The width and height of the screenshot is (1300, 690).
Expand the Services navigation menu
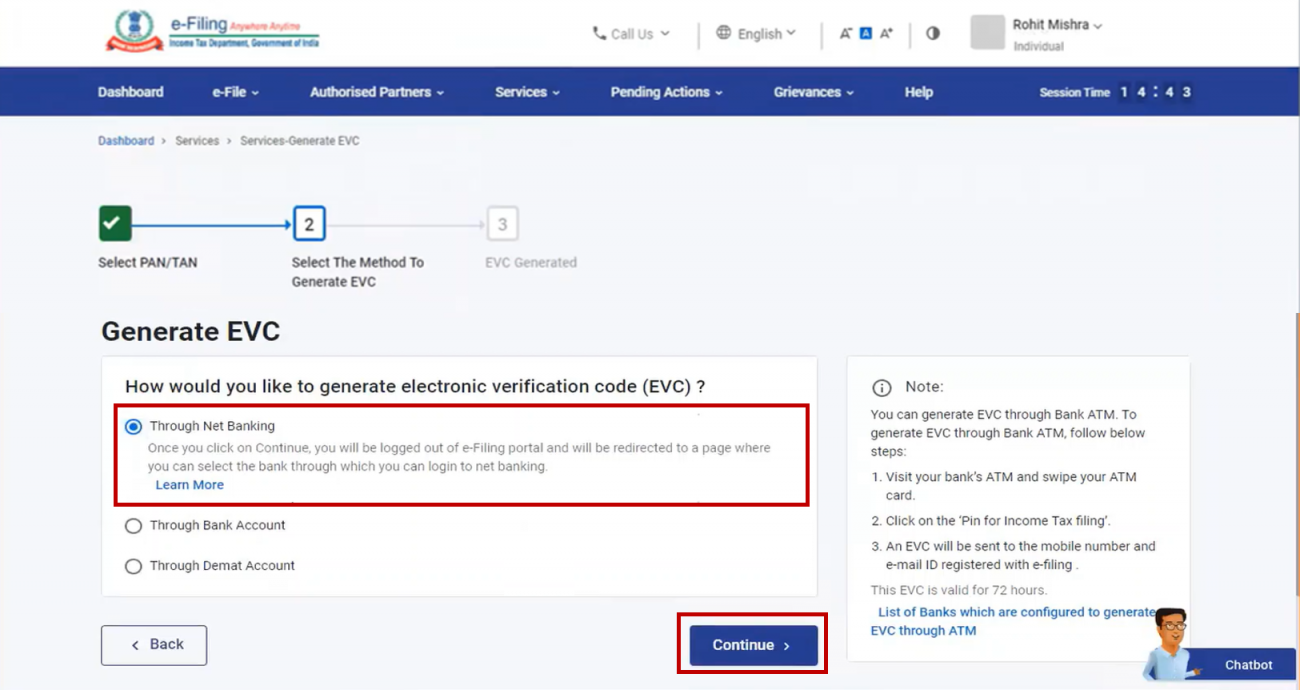[526, 91]
